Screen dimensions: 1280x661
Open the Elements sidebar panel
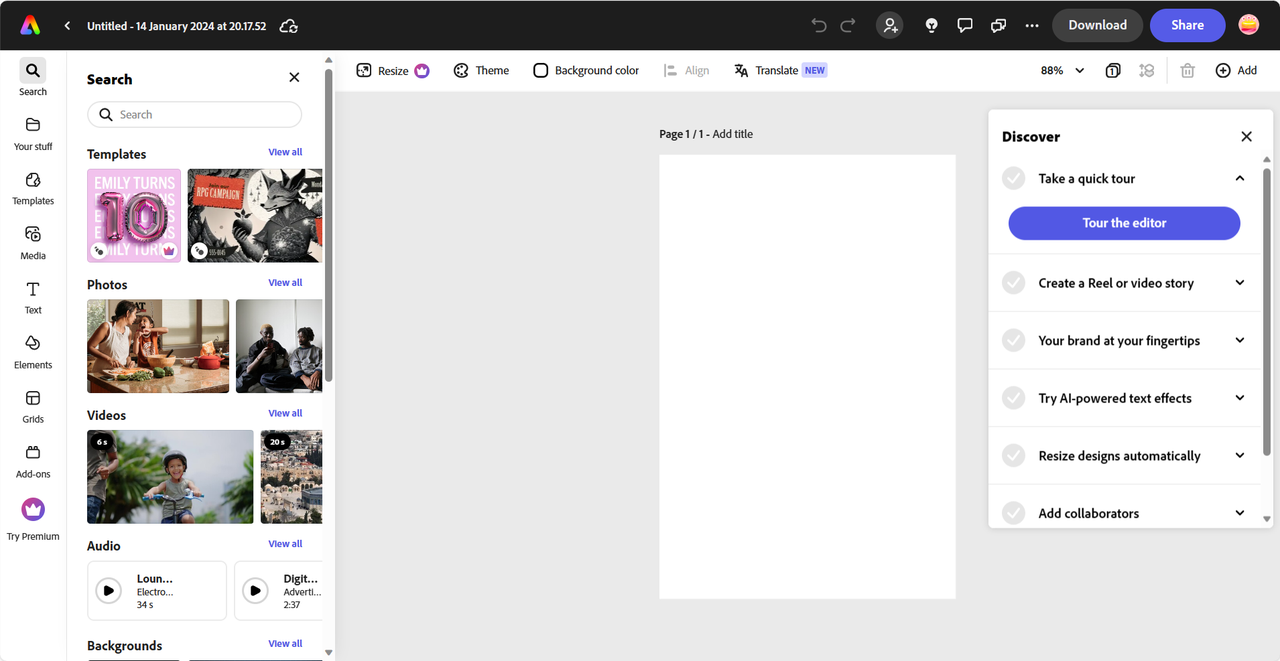(x=33, y=352)
